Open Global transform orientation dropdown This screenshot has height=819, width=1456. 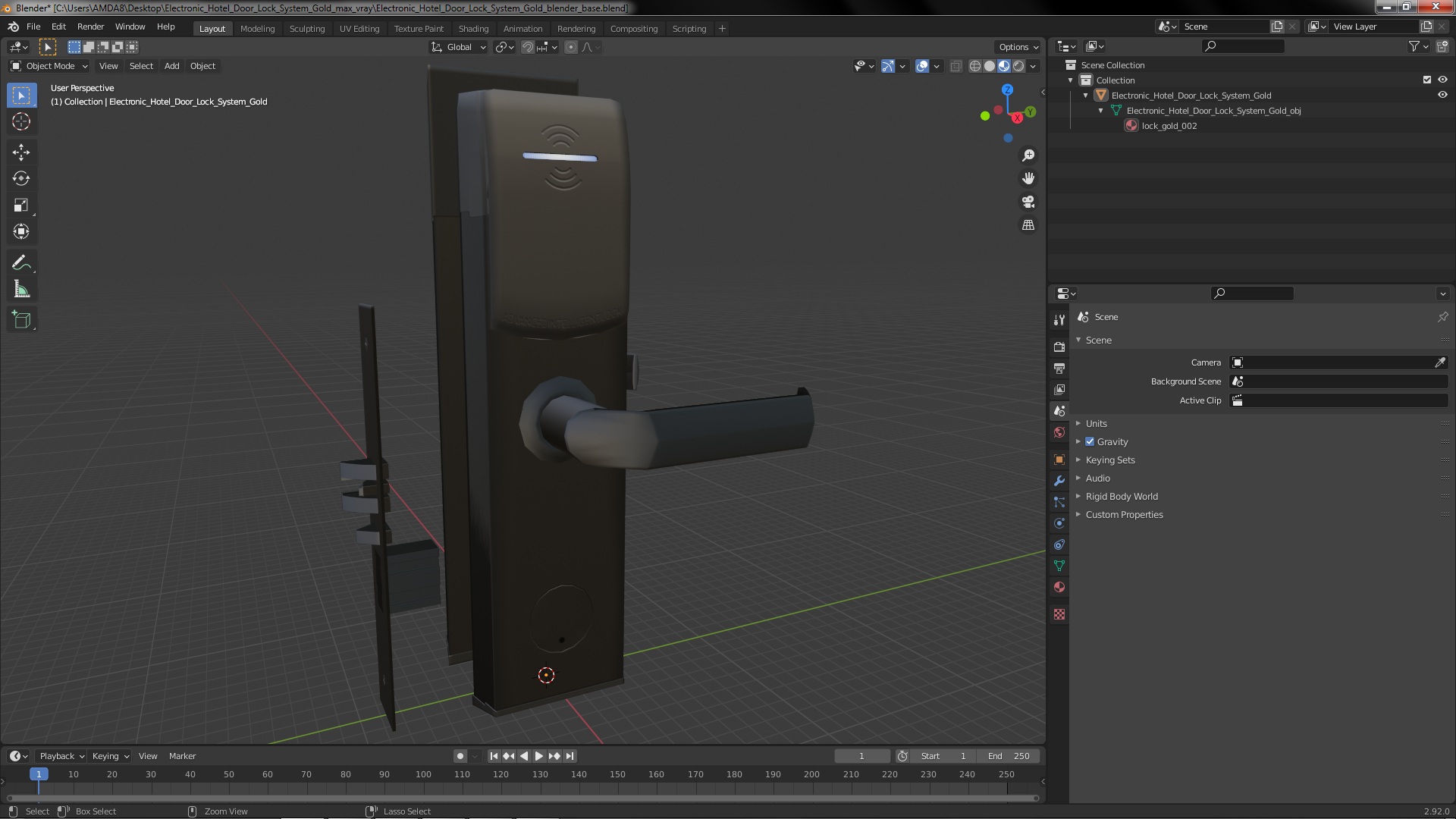459,47
